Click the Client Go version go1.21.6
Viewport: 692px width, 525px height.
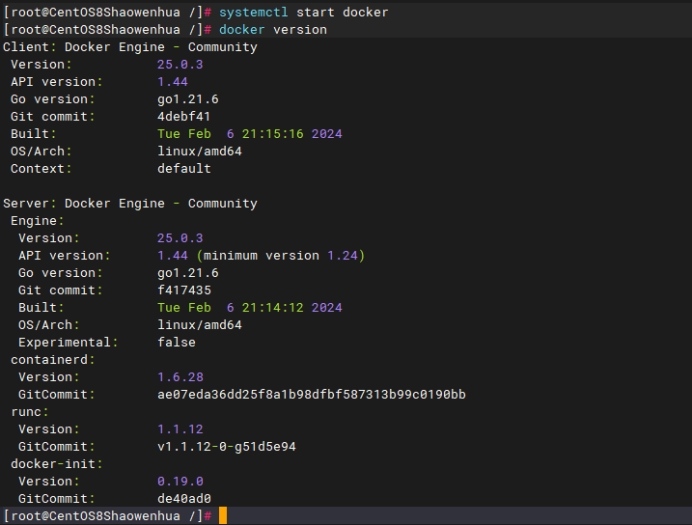tap(188, 99)
